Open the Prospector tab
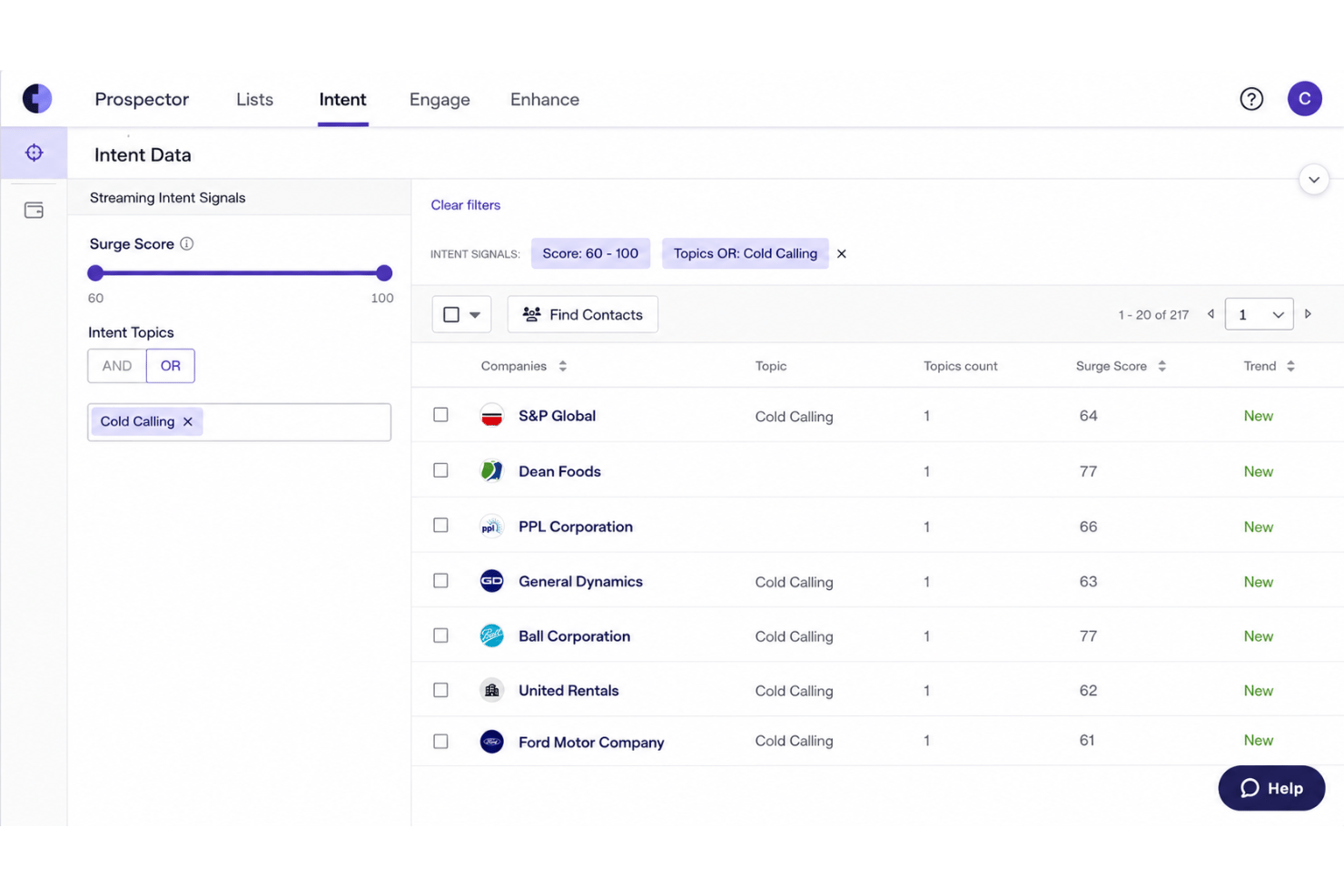The image size is (1344, 896). pyautogui.click(x=142, y=99)
